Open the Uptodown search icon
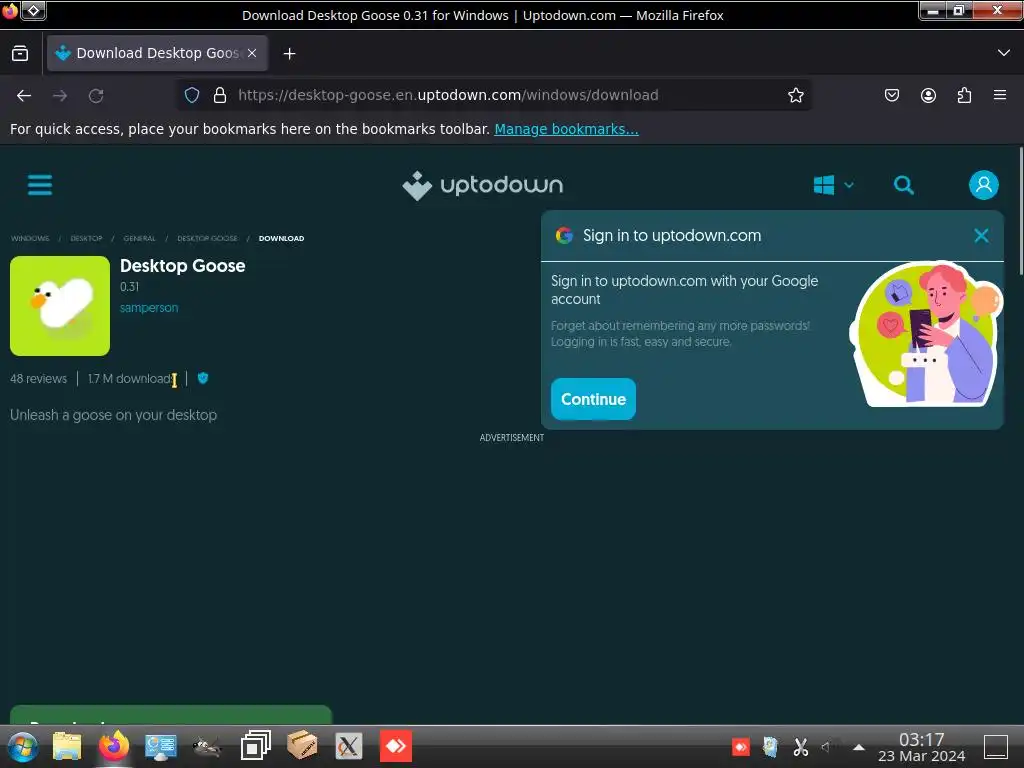 click(904, 185)
